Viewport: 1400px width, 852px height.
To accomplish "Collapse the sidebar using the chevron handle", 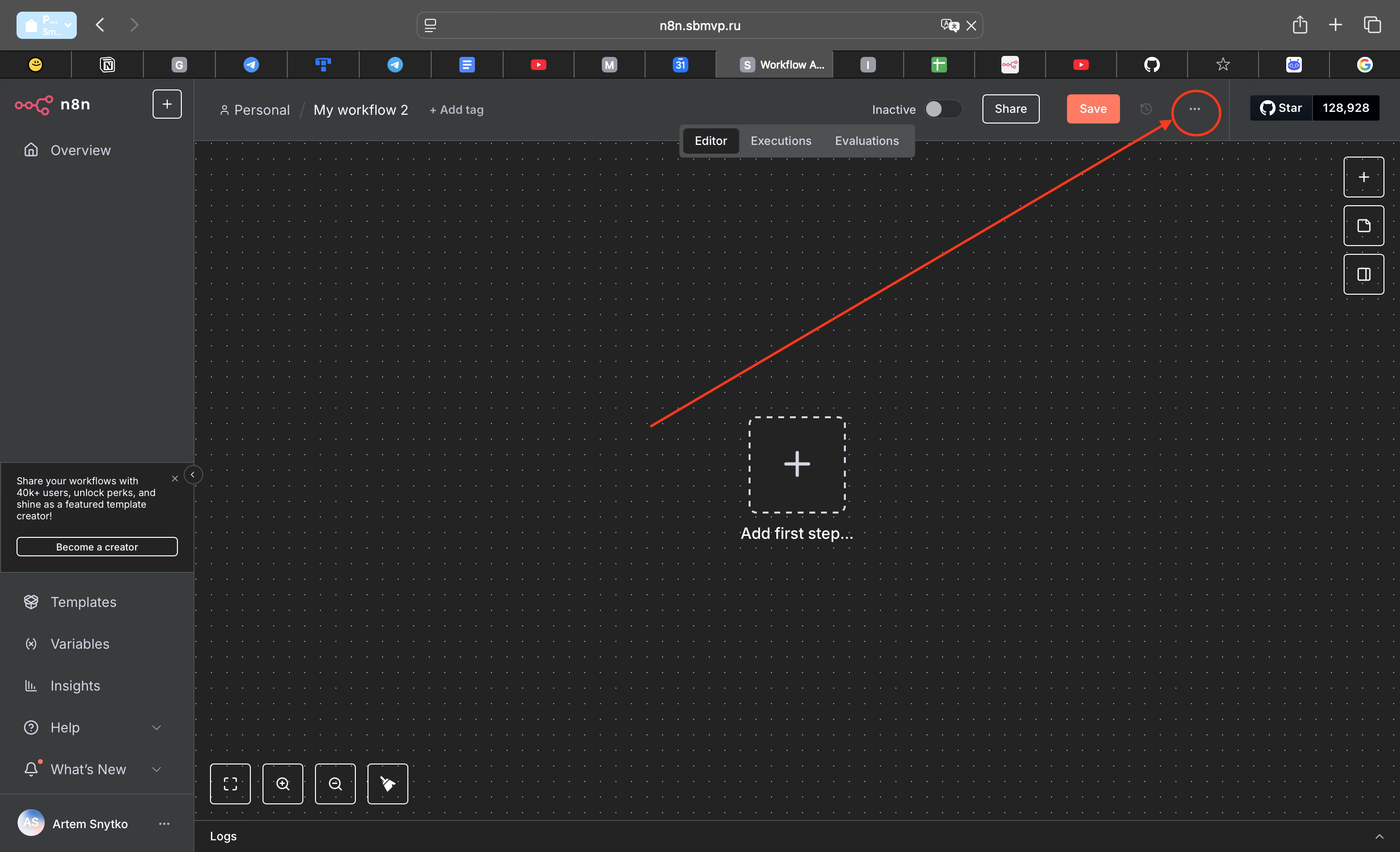I will point(192,475).
